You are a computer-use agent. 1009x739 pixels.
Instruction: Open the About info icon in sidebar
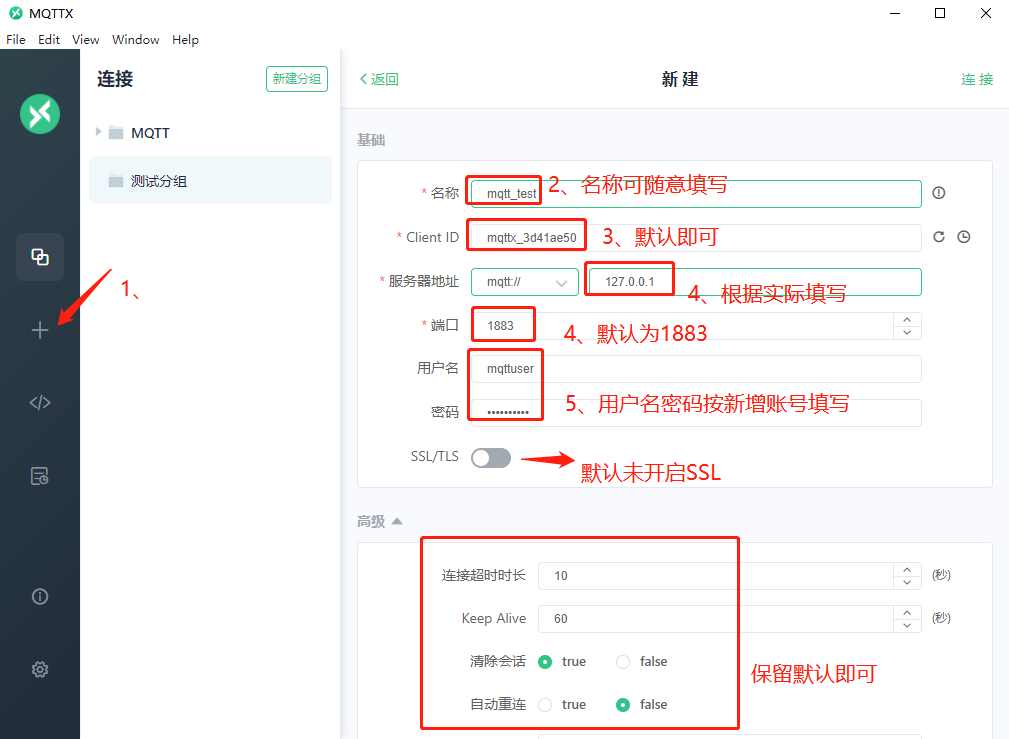[40, 597]
